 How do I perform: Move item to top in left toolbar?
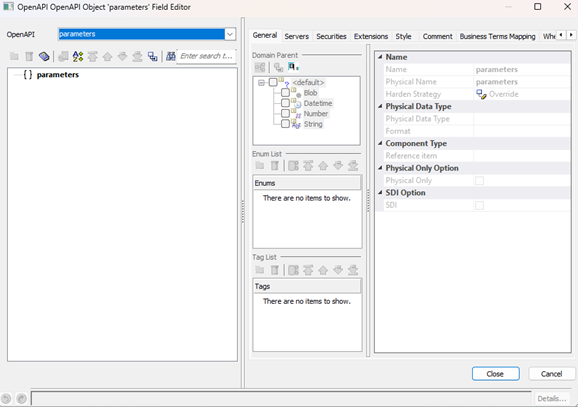coord(93,56)
